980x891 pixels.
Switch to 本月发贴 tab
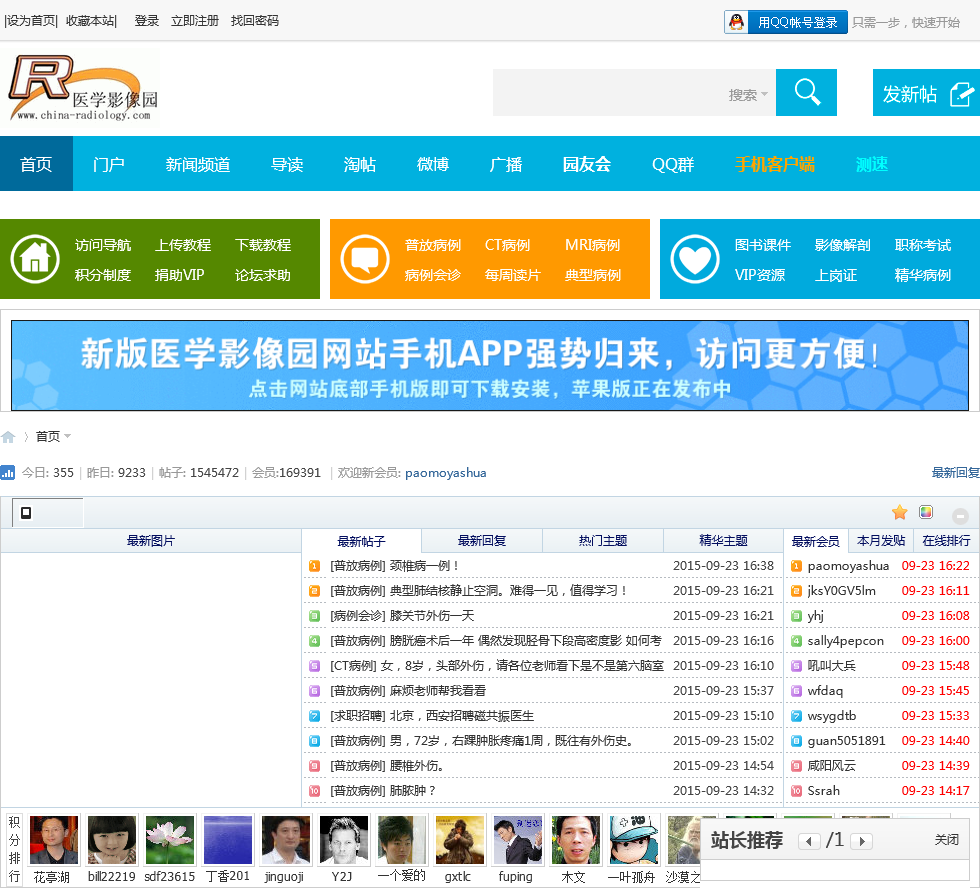pos(881,540)
